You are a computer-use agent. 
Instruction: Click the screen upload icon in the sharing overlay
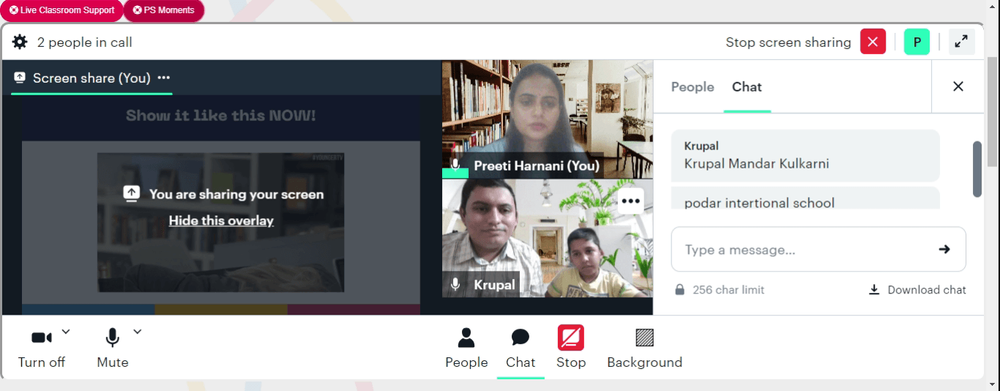131,194
